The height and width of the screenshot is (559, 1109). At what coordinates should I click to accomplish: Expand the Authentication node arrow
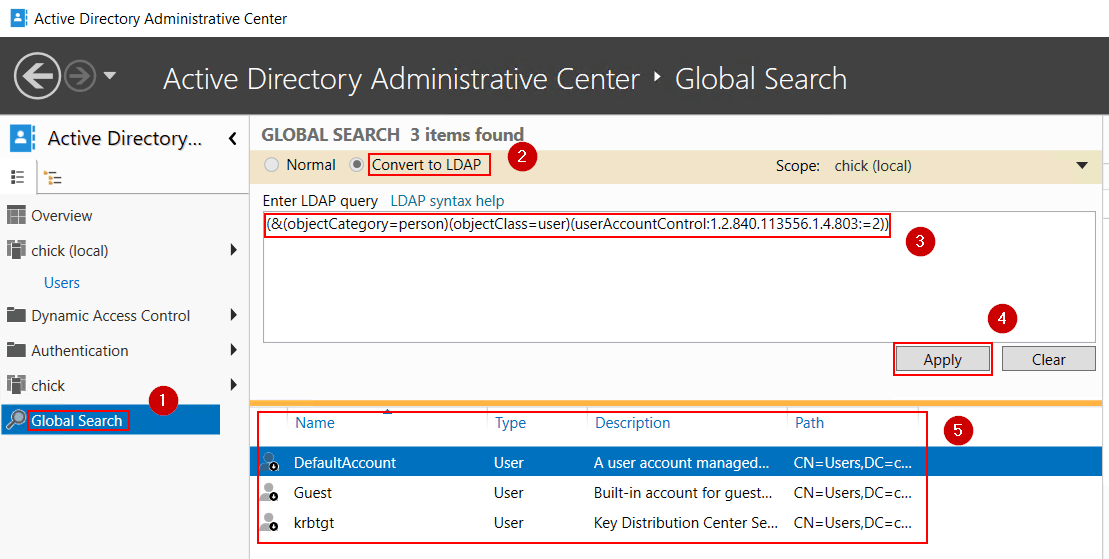[x=233, y=350]
